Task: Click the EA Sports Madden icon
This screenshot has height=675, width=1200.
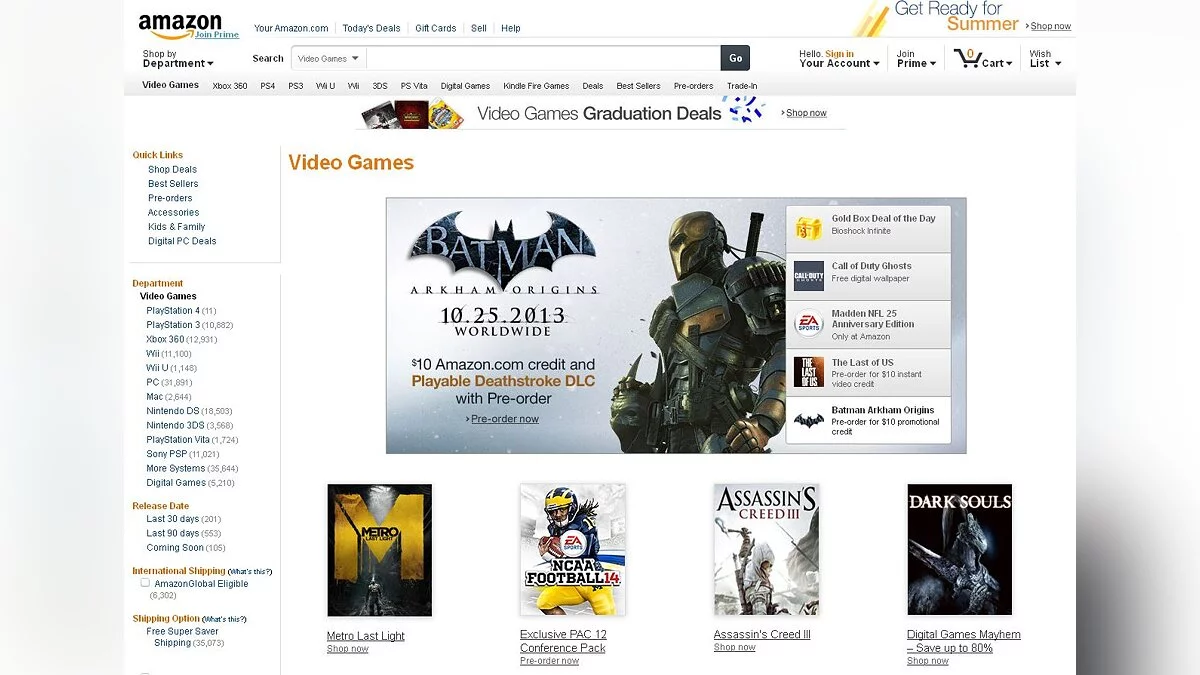Action: pyautogui.click(x=808, y=324)
